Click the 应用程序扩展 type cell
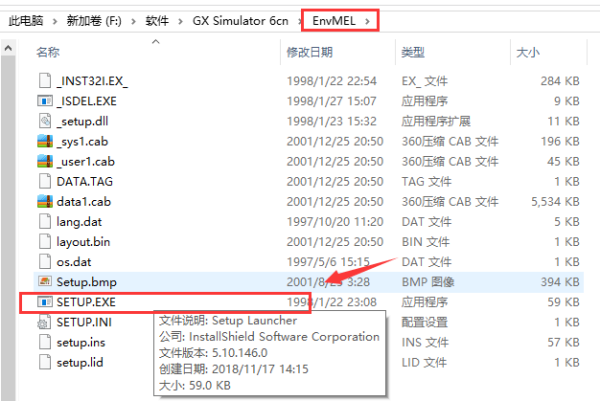The height and width of the screenshot is (401, 600). point(436,121)
